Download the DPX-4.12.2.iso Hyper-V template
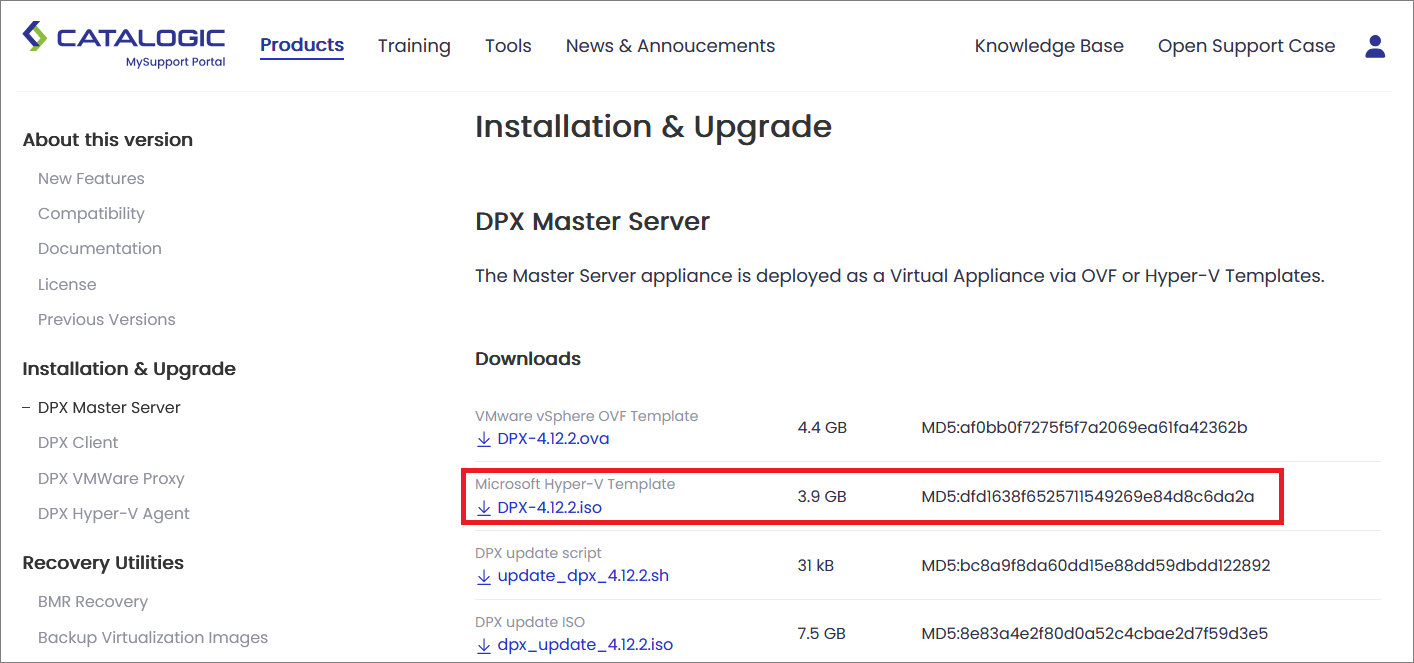 [549, 508]
